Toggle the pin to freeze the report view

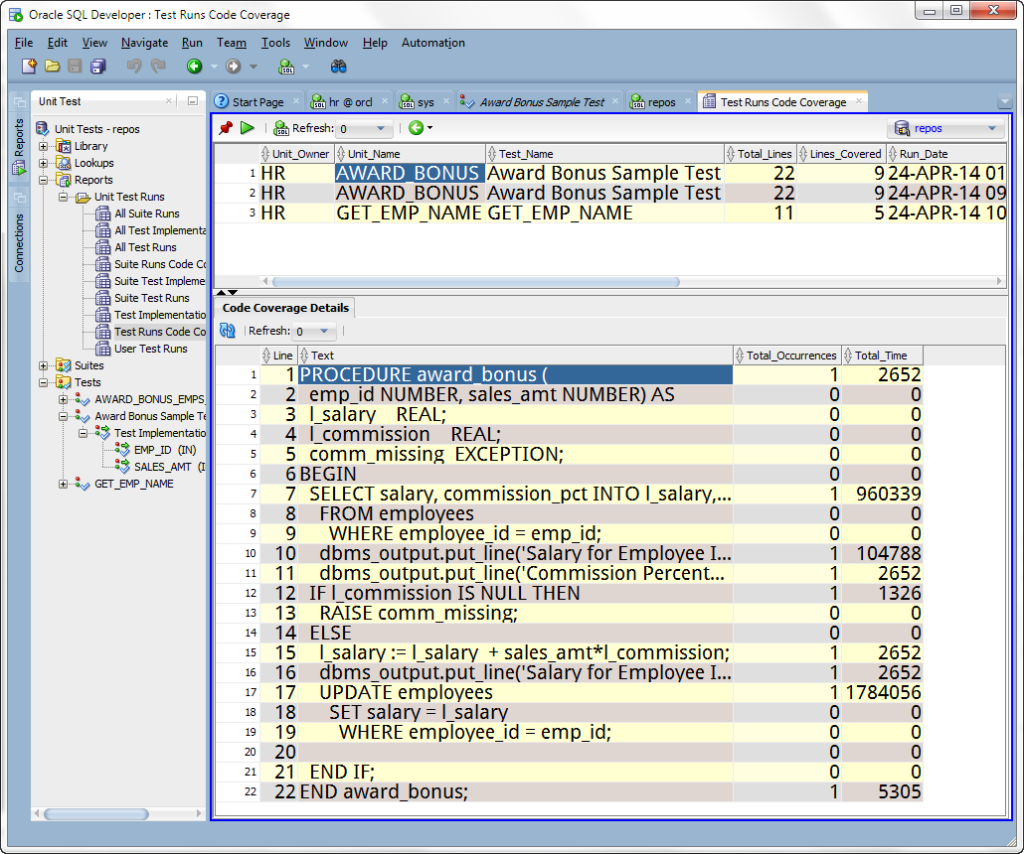(224, 127)
